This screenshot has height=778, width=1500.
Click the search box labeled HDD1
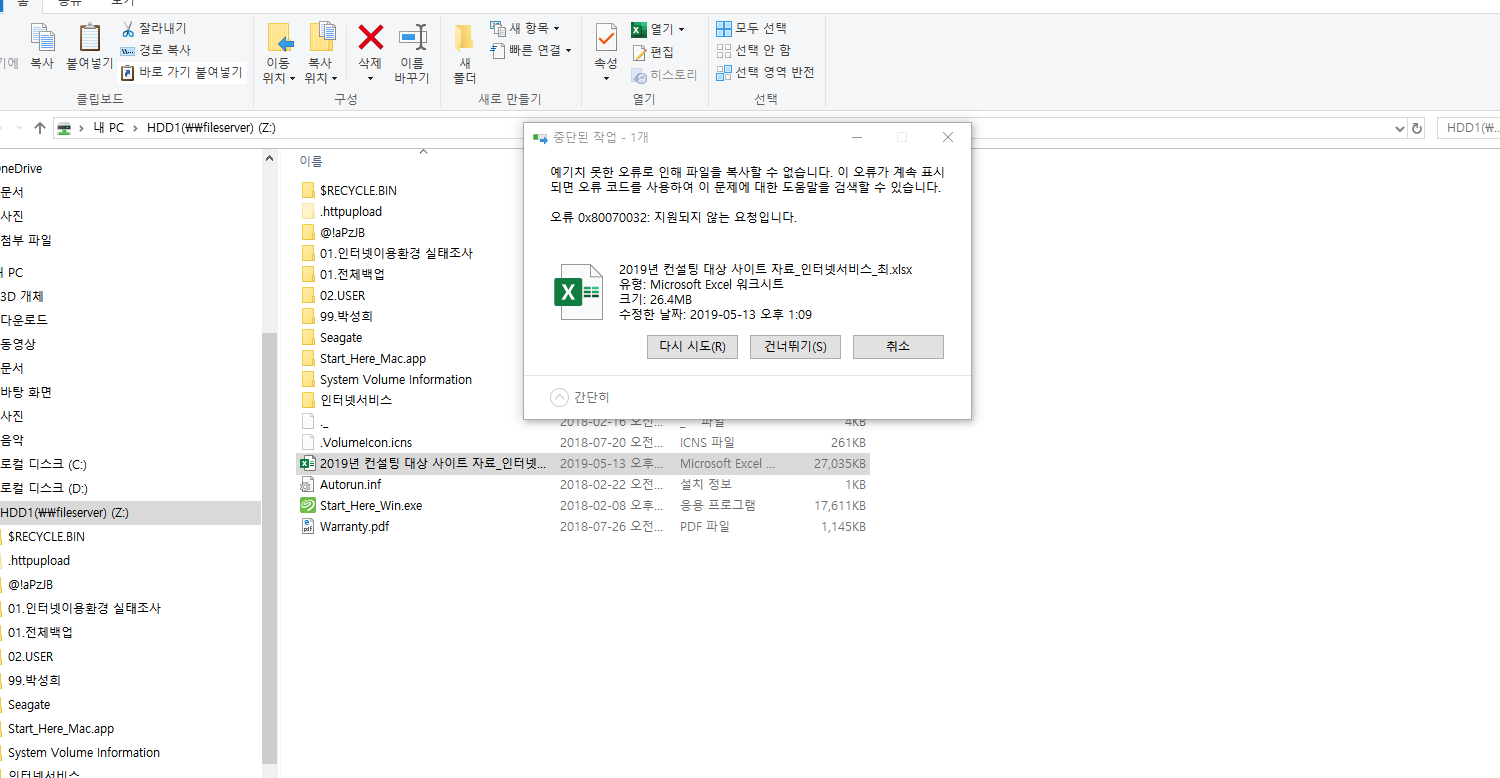tap(1468, 128)
